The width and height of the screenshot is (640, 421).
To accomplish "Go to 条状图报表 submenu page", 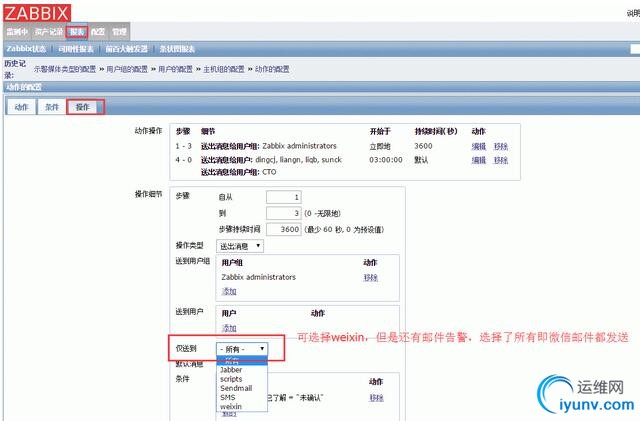I will (177, 49).
